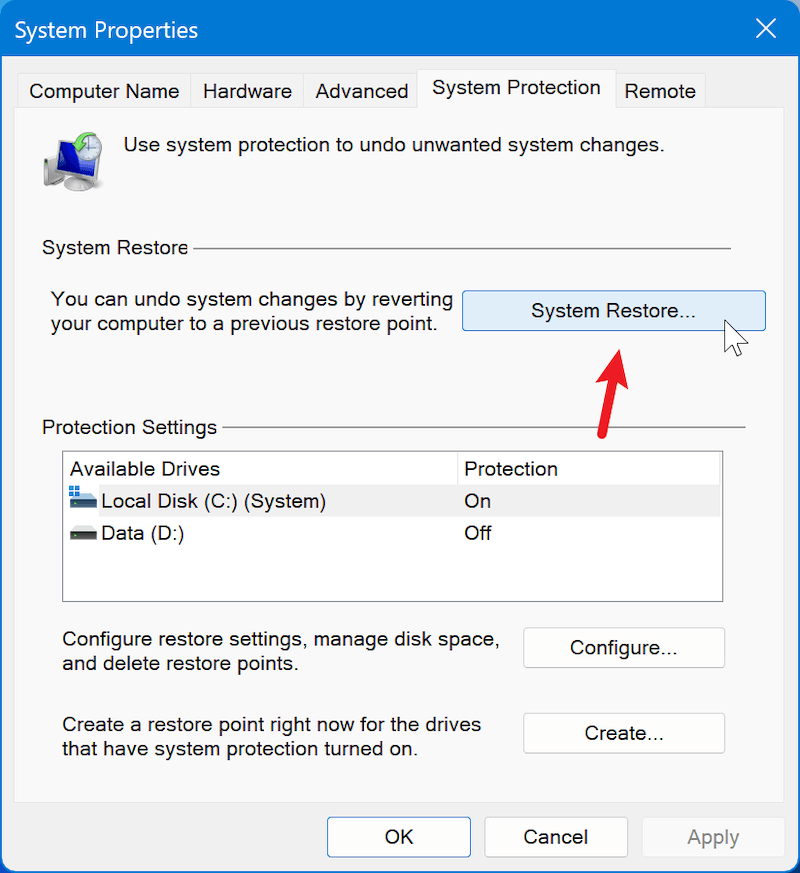Select Local Disk (C:) (System) in the list
The image size is (800, 873).
(x=213, y=500)
